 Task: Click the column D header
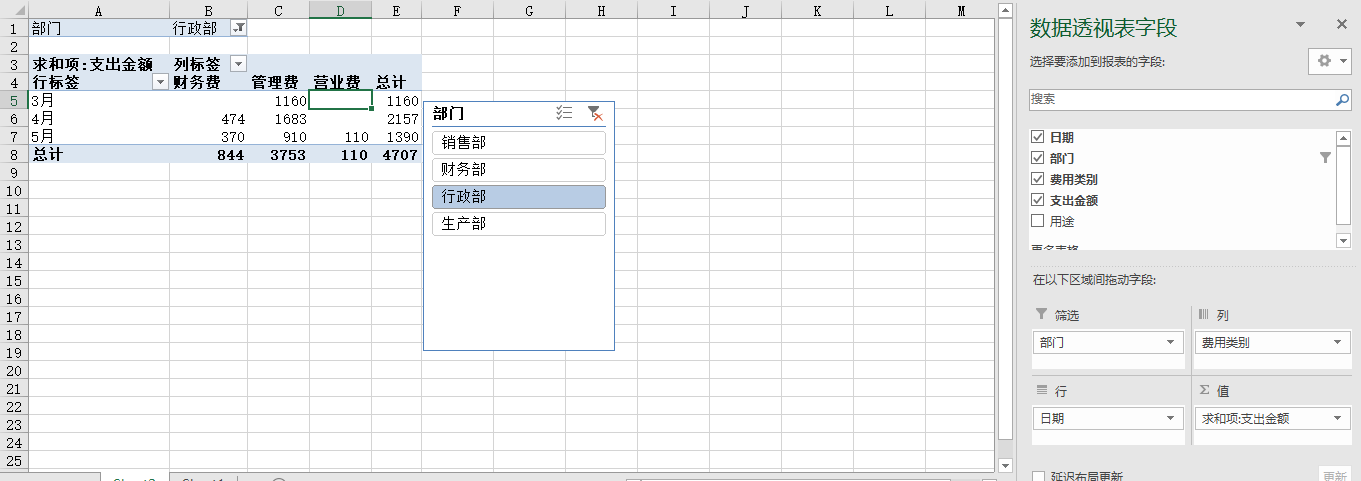click(340, 10)
